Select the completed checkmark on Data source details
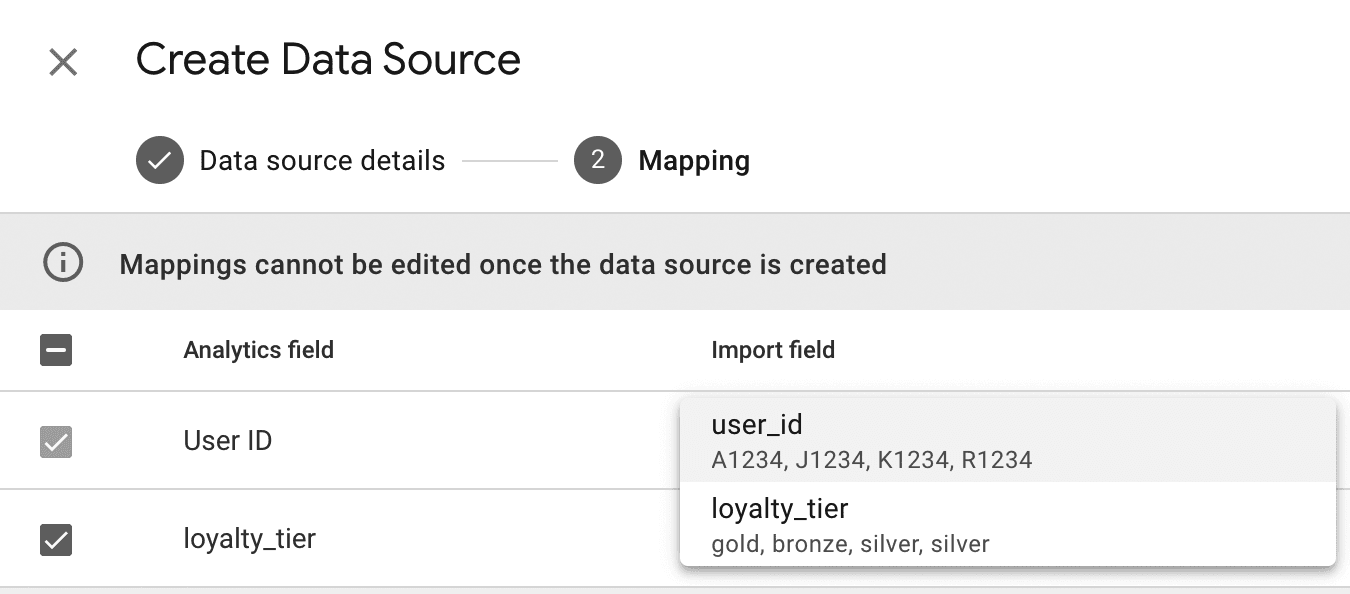The height and width of the screenshot is (594, 1350). pyautogui.click(x=160, y=159)
